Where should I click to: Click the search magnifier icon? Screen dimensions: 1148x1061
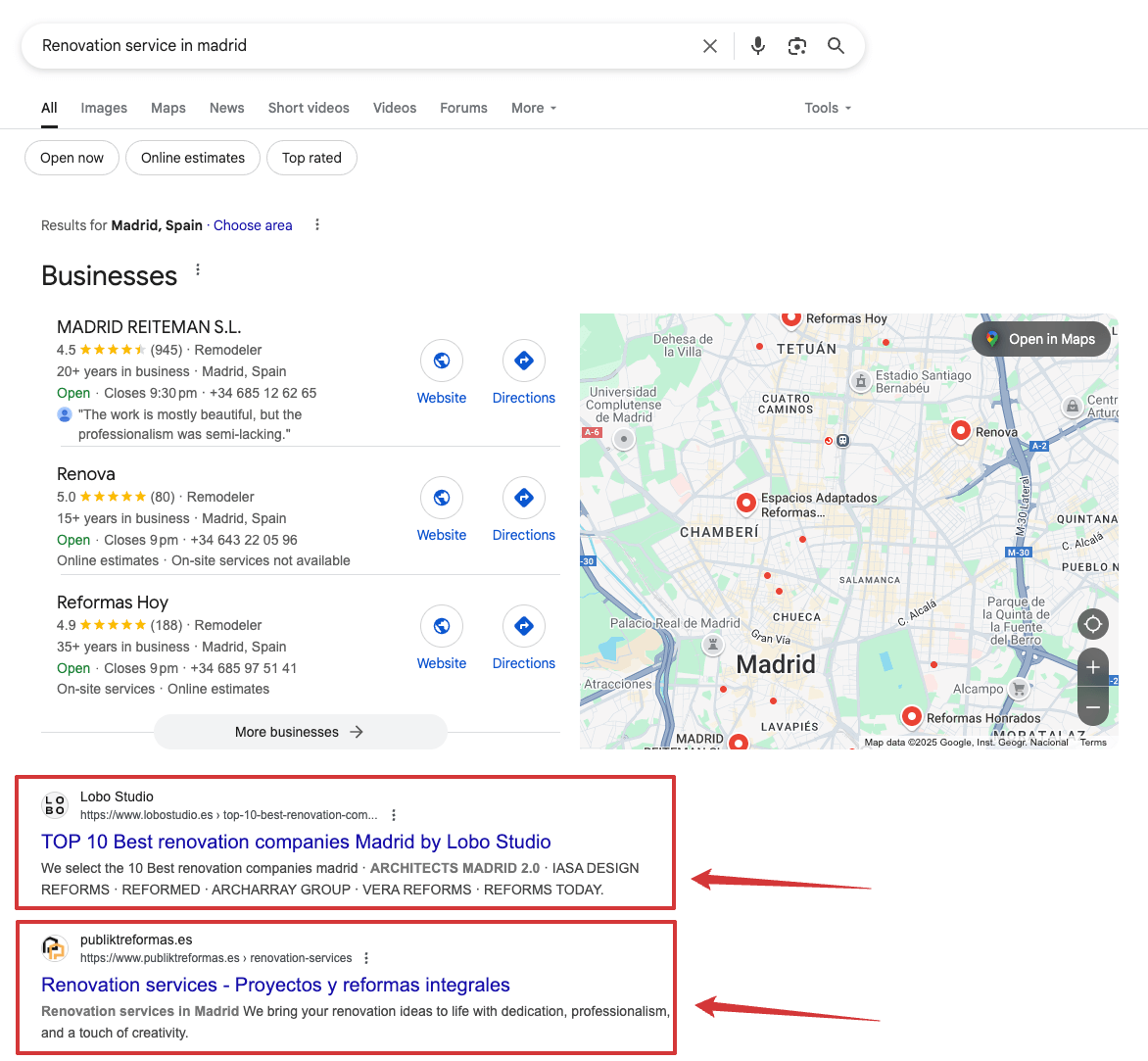point(836,45)
